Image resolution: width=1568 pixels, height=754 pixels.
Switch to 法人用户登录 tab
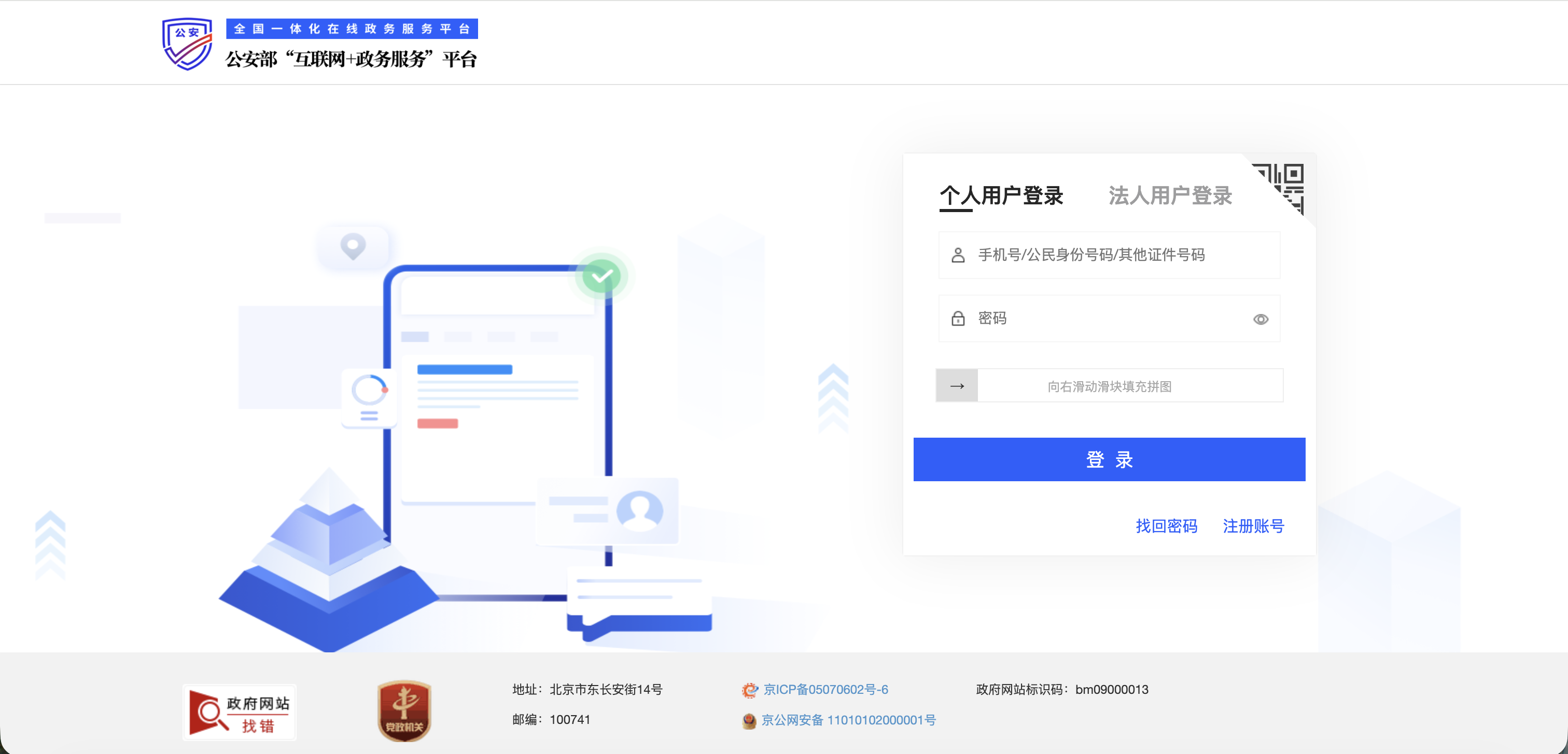point(1170,196)
